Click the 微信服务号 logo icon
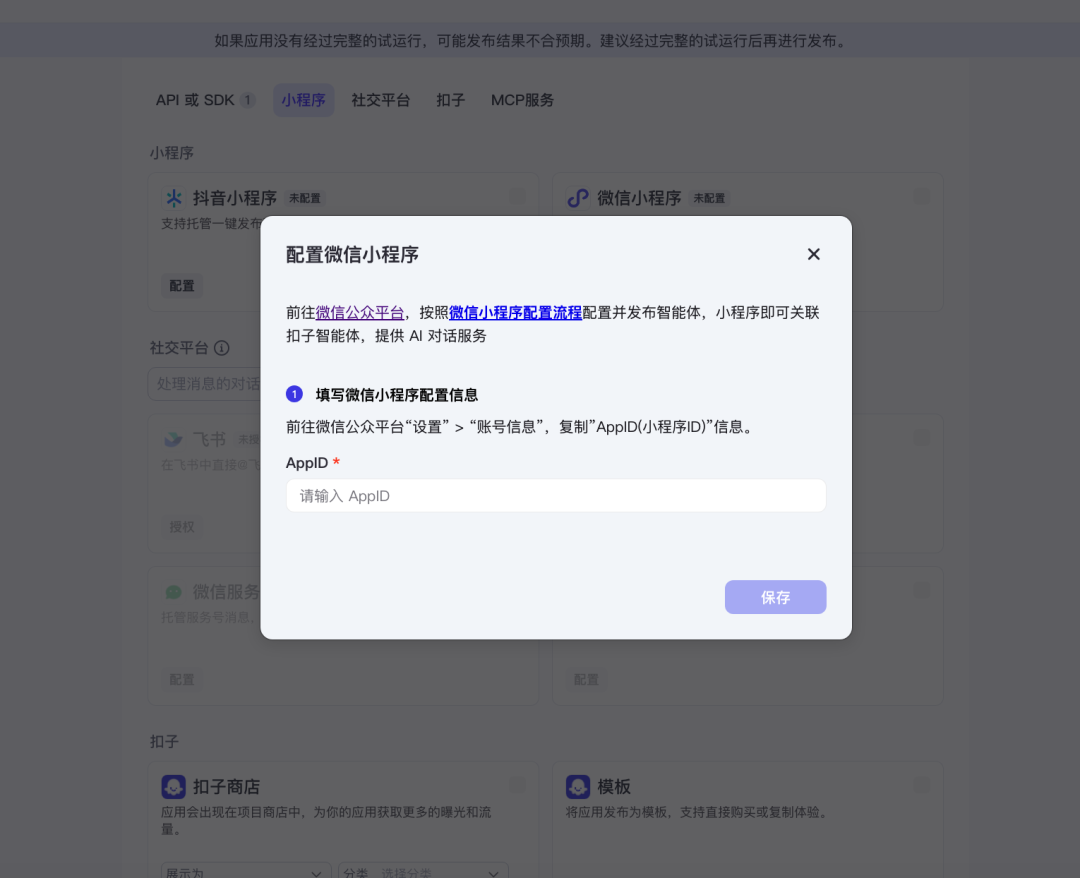This screenshot has width=1080, height=878. [x=174, y=592]
